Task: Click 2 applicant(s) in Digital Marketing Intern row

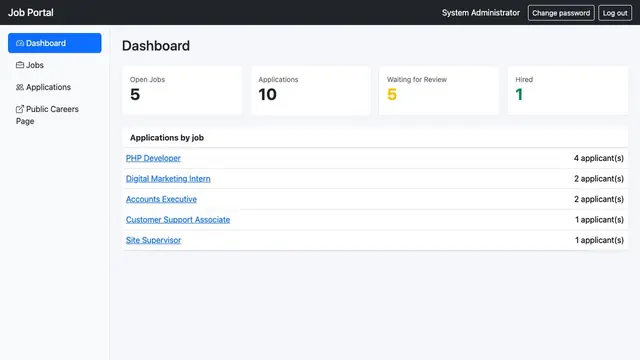Action: click(x=599, y=178)
